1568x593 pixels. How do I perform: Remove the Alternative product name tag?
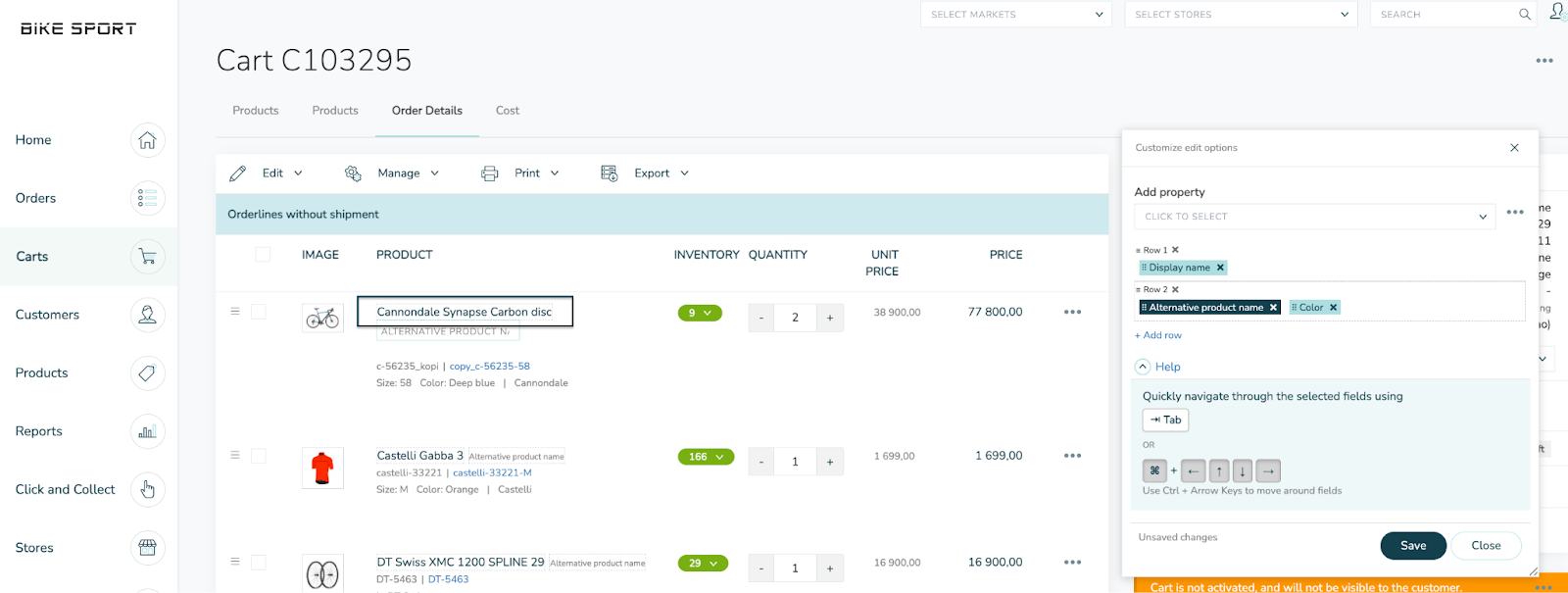click(1273, 308)
